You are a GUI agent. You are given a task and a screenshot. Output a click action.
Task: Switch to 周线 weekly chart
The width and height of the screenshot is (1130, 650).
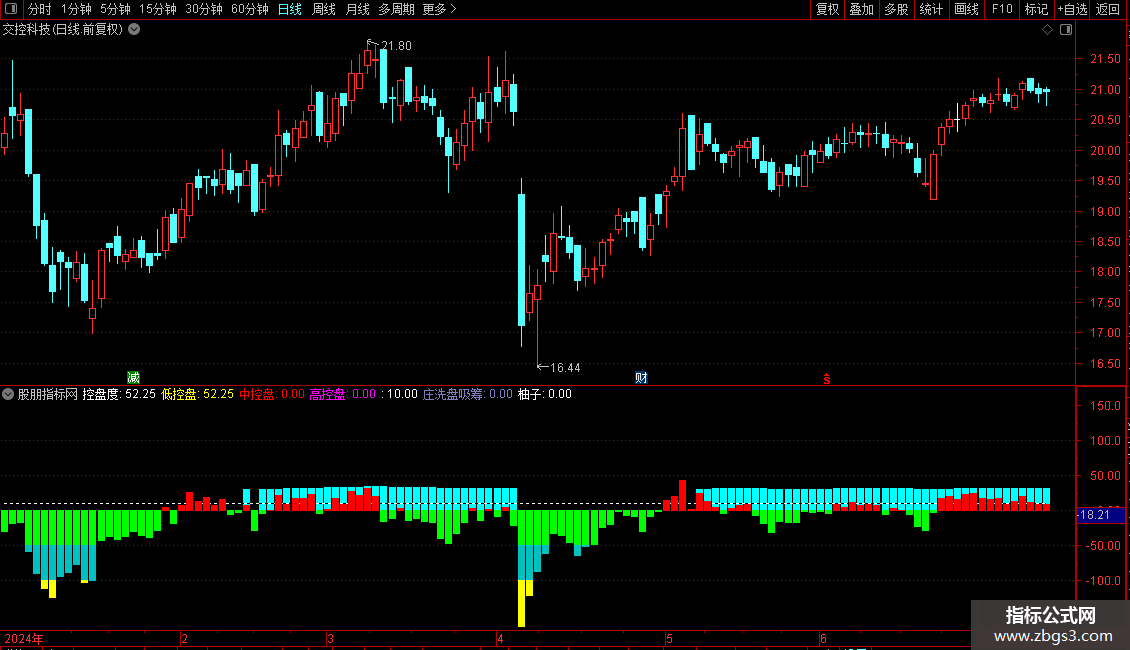pos(324,9)
